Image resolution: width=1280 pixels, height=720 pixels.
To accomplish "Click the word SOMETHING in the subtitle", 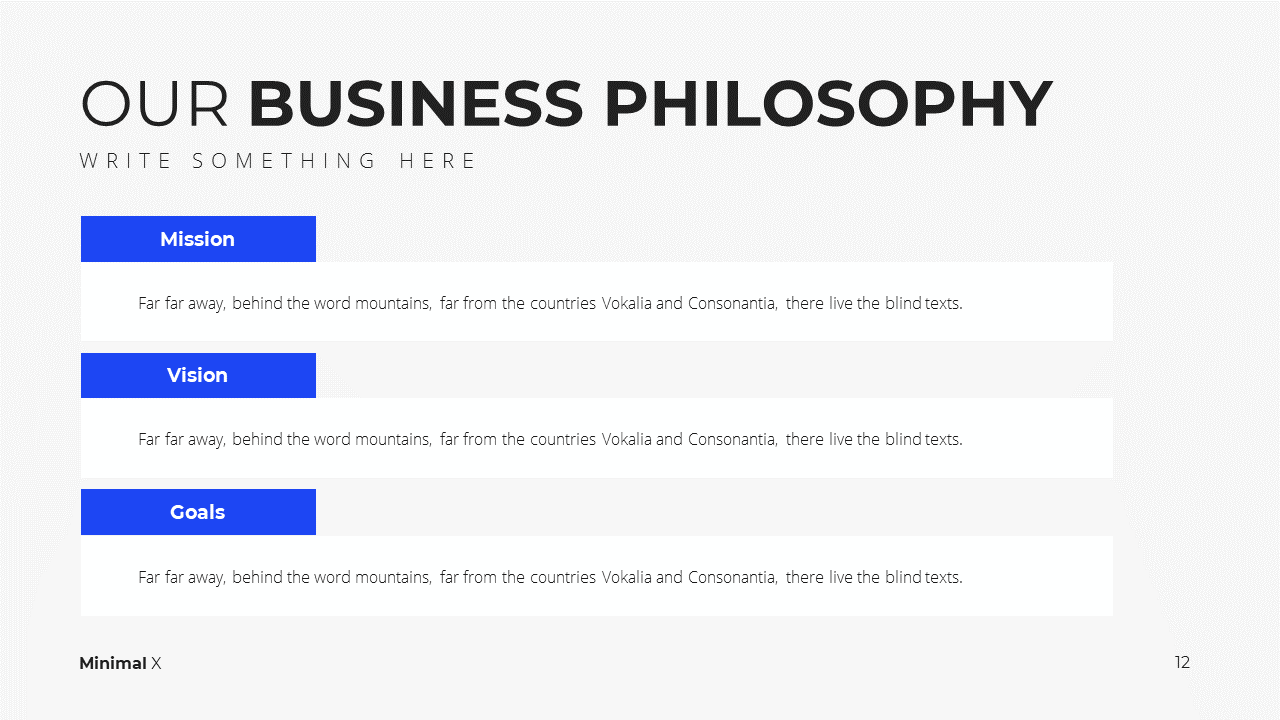I will (285, 161).
